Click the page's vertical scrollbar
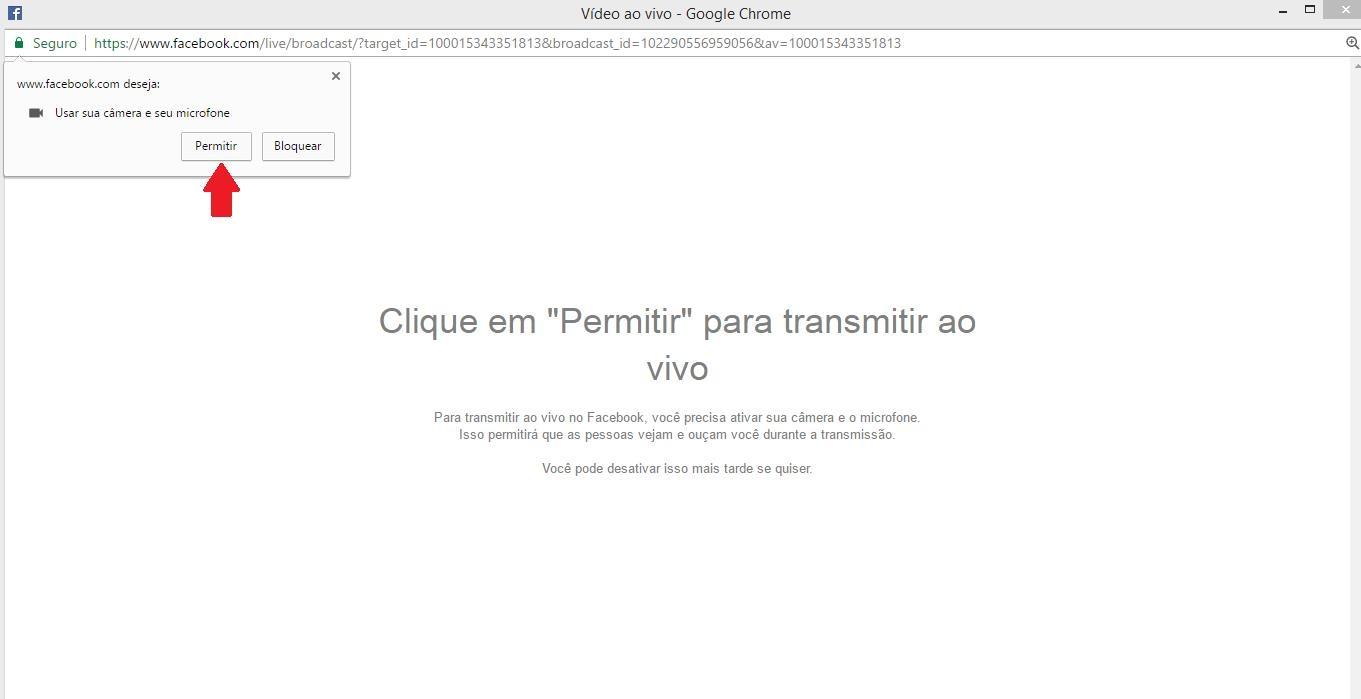The width and height of the screenshot is (1361, 699). (1355, 378)
